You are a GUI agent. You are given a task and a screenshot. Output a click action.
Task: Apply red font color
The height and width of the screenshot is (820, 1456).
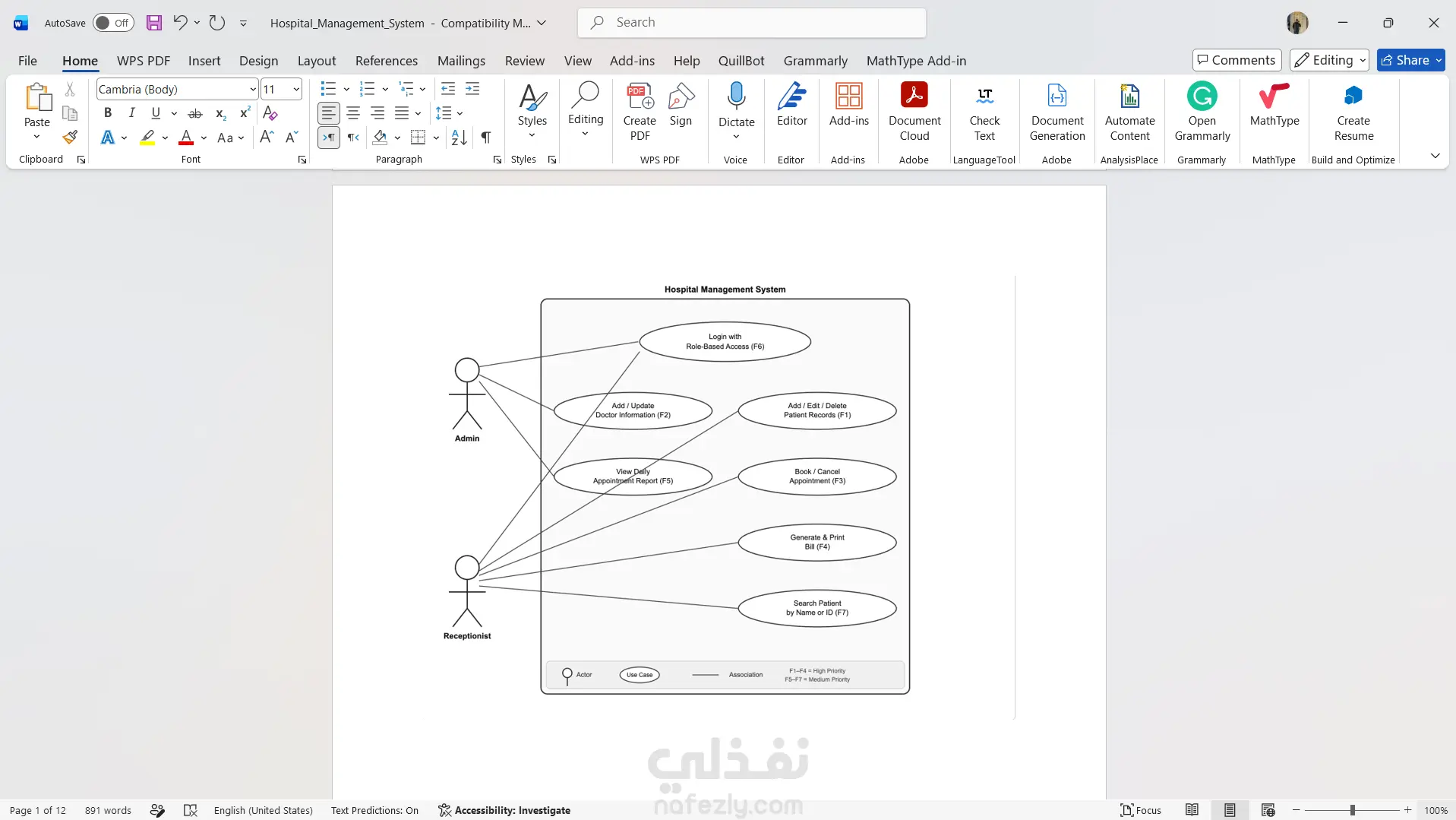pos(186,138)
